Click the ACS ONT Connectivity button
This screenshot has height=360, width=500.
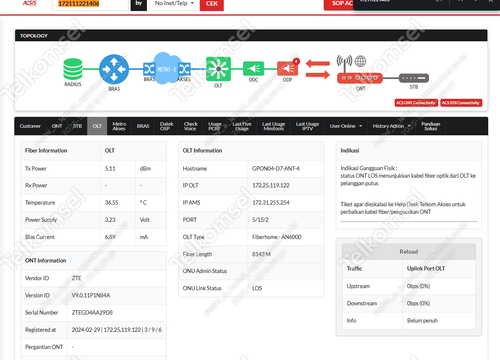(x=416, y=103)
